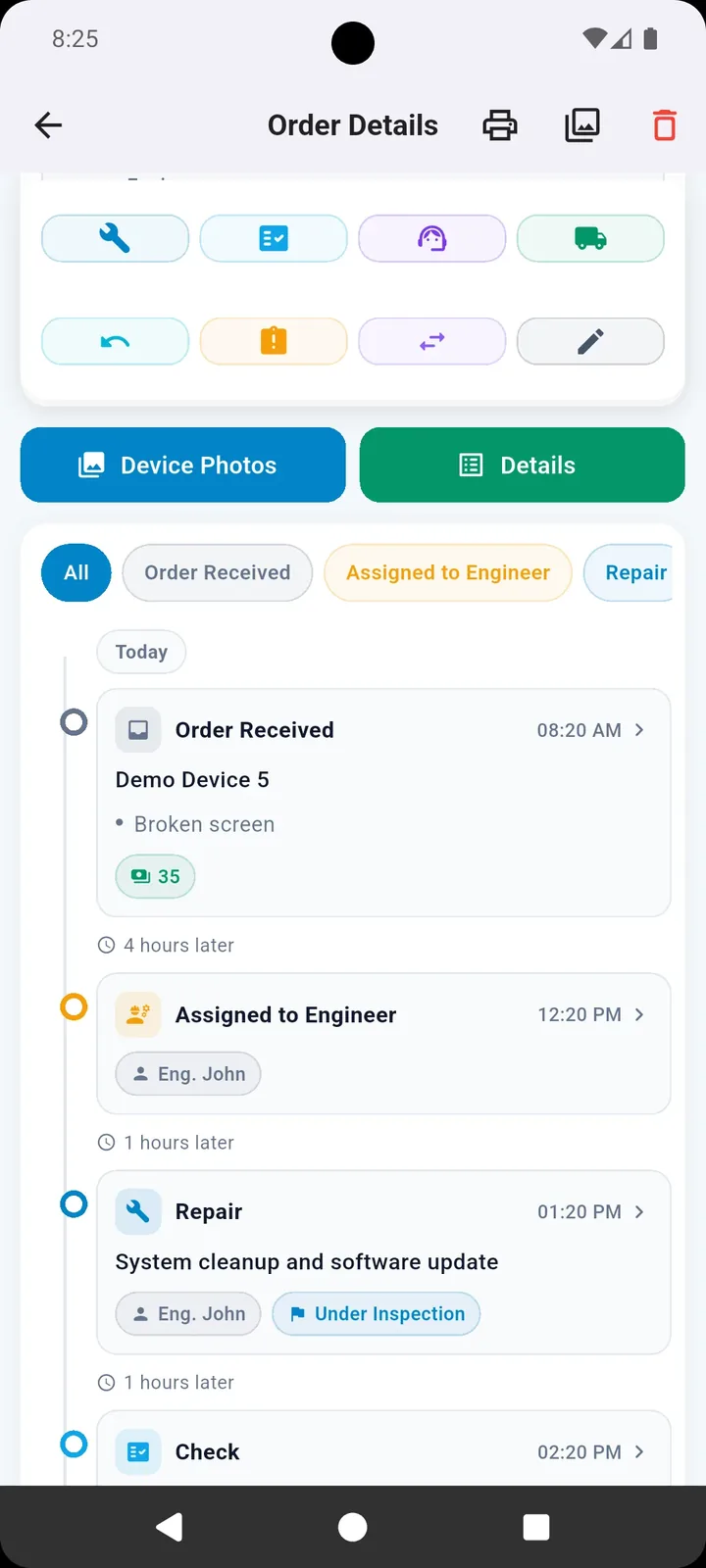
Task: Expand Order Received entry chevron
Action: pos(639,730)
